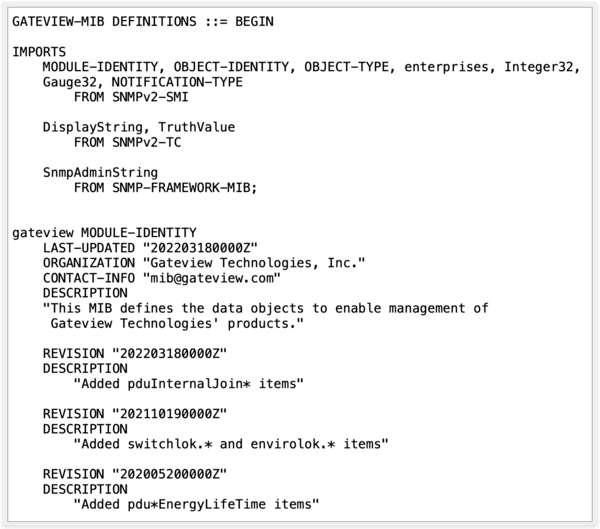
Task: Click the DisplayString, TruthValue line
Action: pyautogui.click(x=126, y=126)
